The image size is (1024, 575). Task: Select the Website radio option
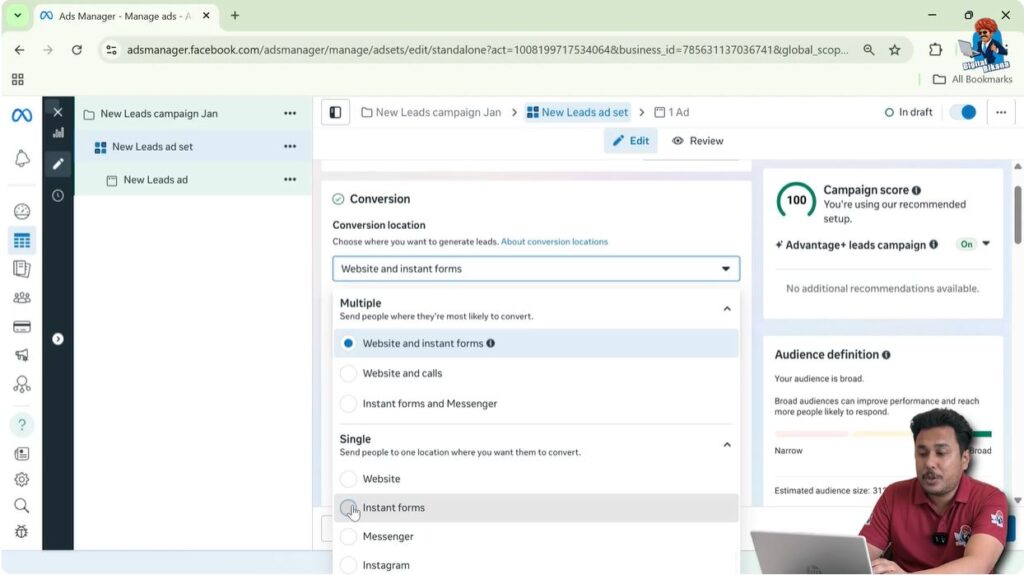[348, 479]
